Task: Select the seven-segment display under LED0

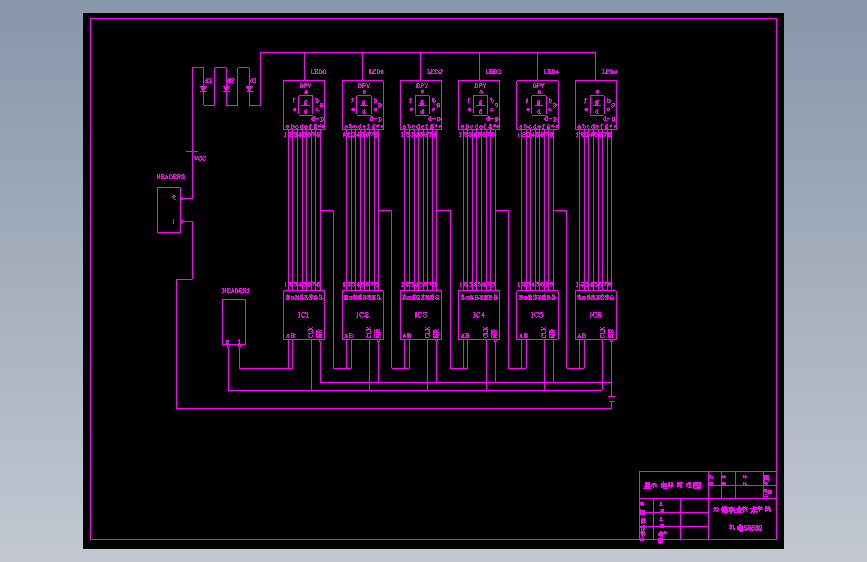Action: [304, 105]
